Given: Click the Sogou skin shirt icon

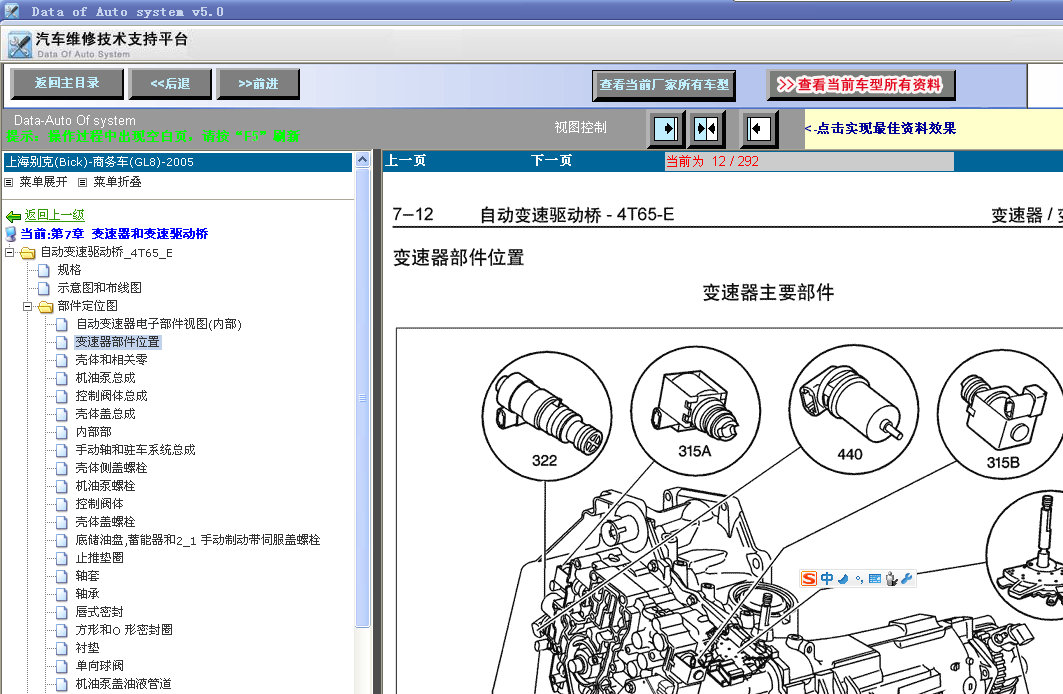Looking at the screenshot, I should coord(891,578).
